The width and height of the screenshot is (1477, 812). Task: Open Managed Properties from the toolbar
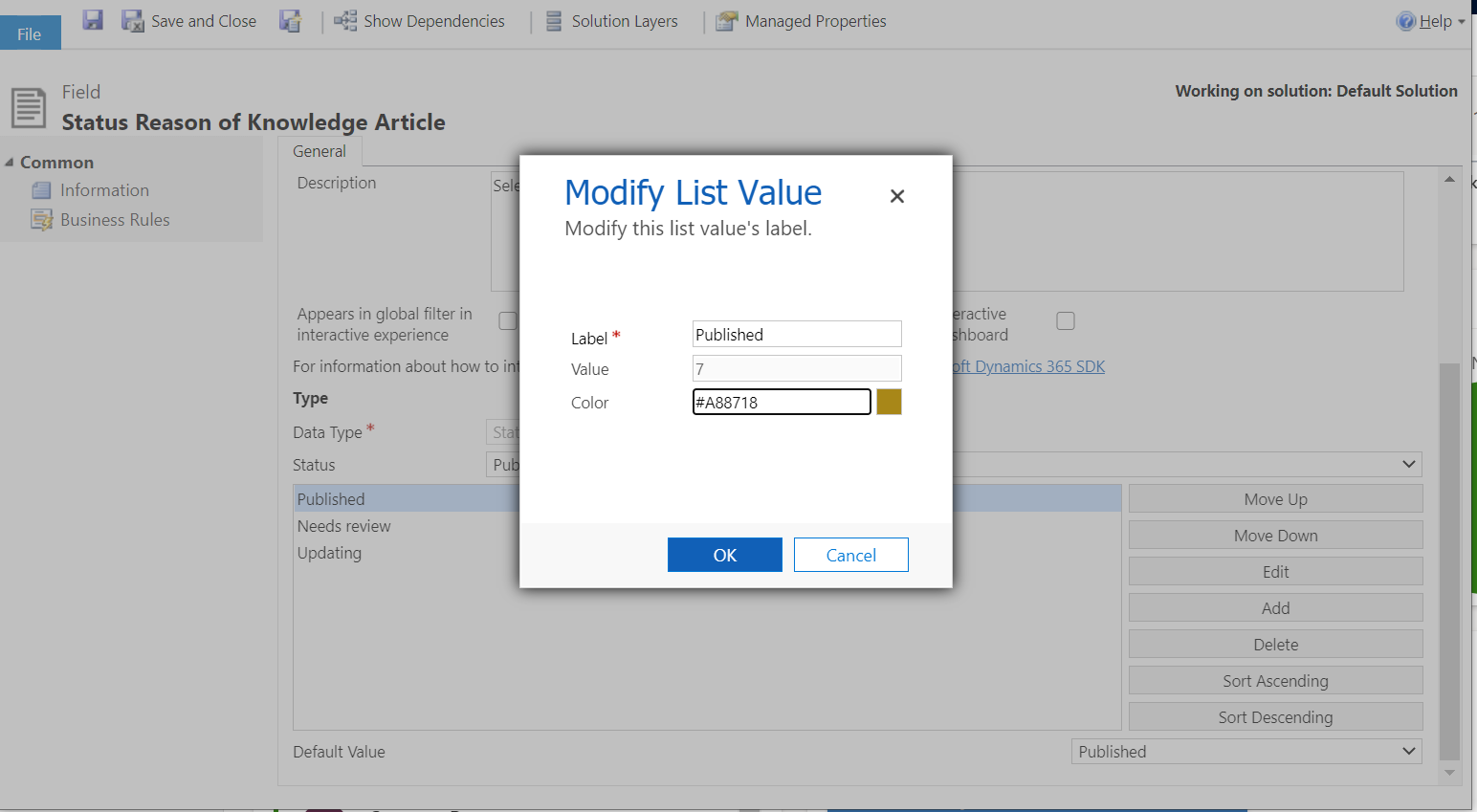pos(802,21)
